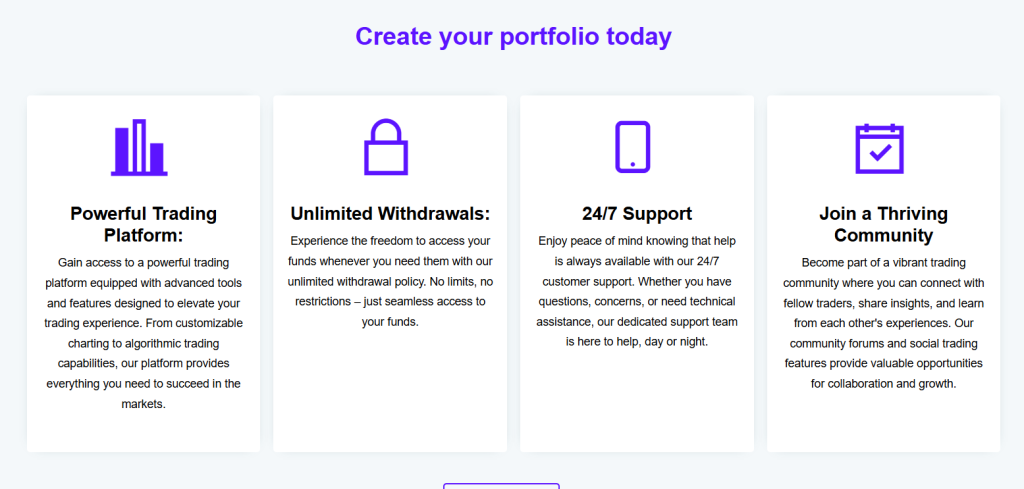Click empty space below Unlimited Withdrawals text
Viewport: 1024px width, 489px height.
390,390
